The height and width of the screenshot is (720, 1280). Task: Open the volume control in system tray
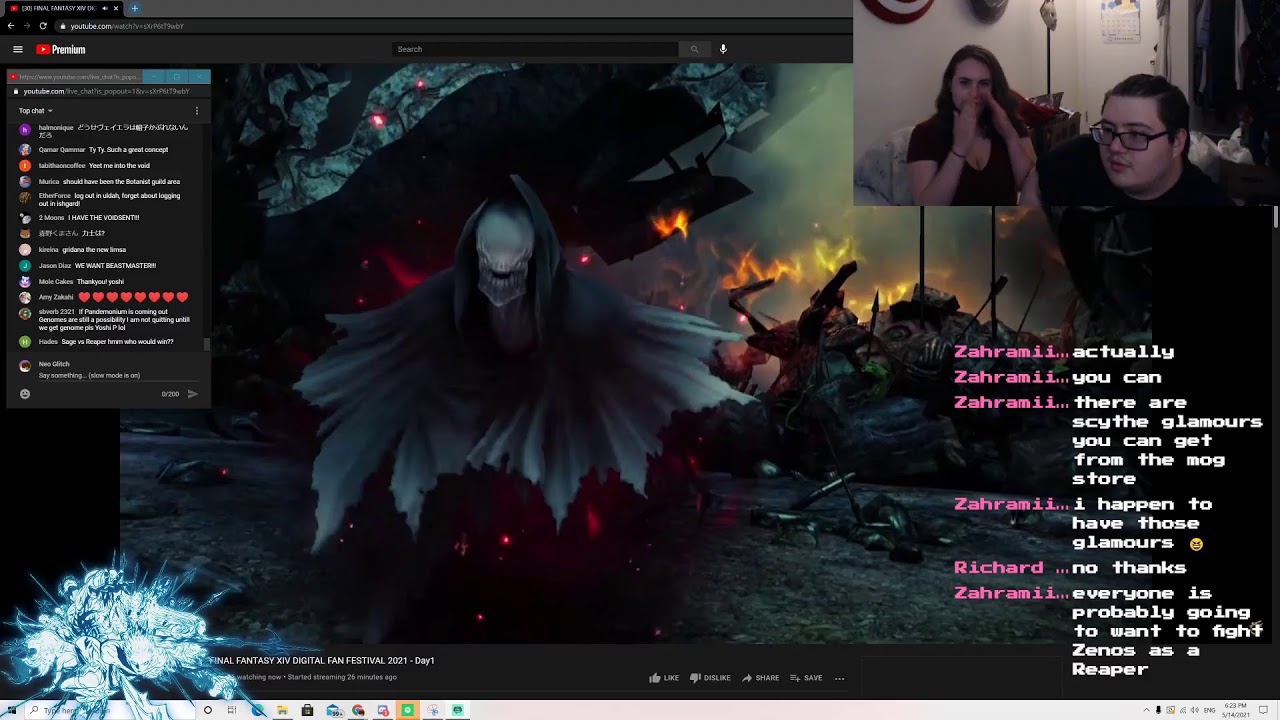(x=1195, y=710)
